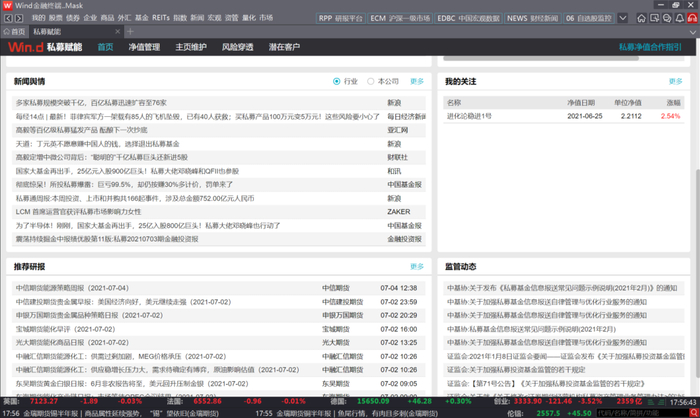Open ECM 沪深一级市场 shortcut
This screenshot has width=700, height=418.
tap(400, 18)
